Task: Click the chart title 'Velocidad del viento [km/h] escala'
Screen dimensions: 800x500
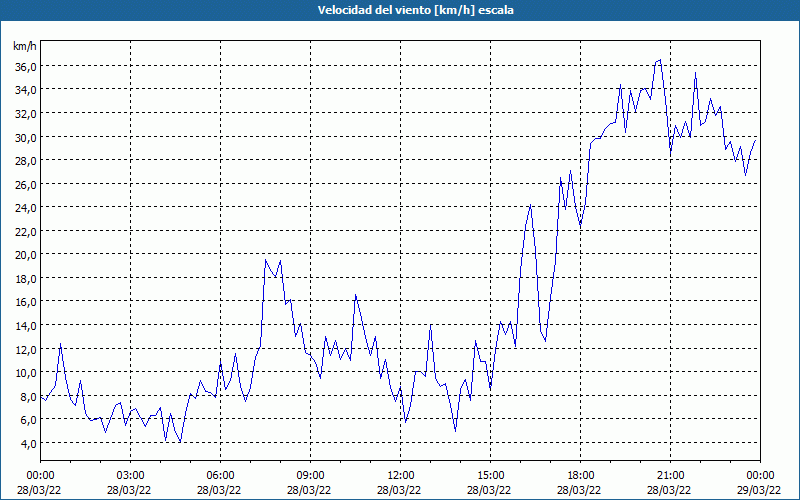Action: (x=415, y=10)
